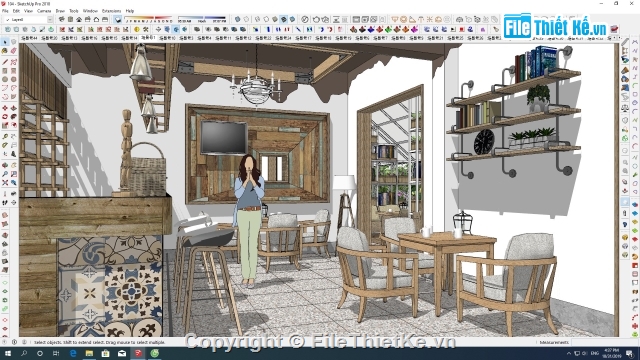Screen dimensions: 640x360
Task: Open the Extensions menu
Action: pyautogui.click(x=111, y=11)
